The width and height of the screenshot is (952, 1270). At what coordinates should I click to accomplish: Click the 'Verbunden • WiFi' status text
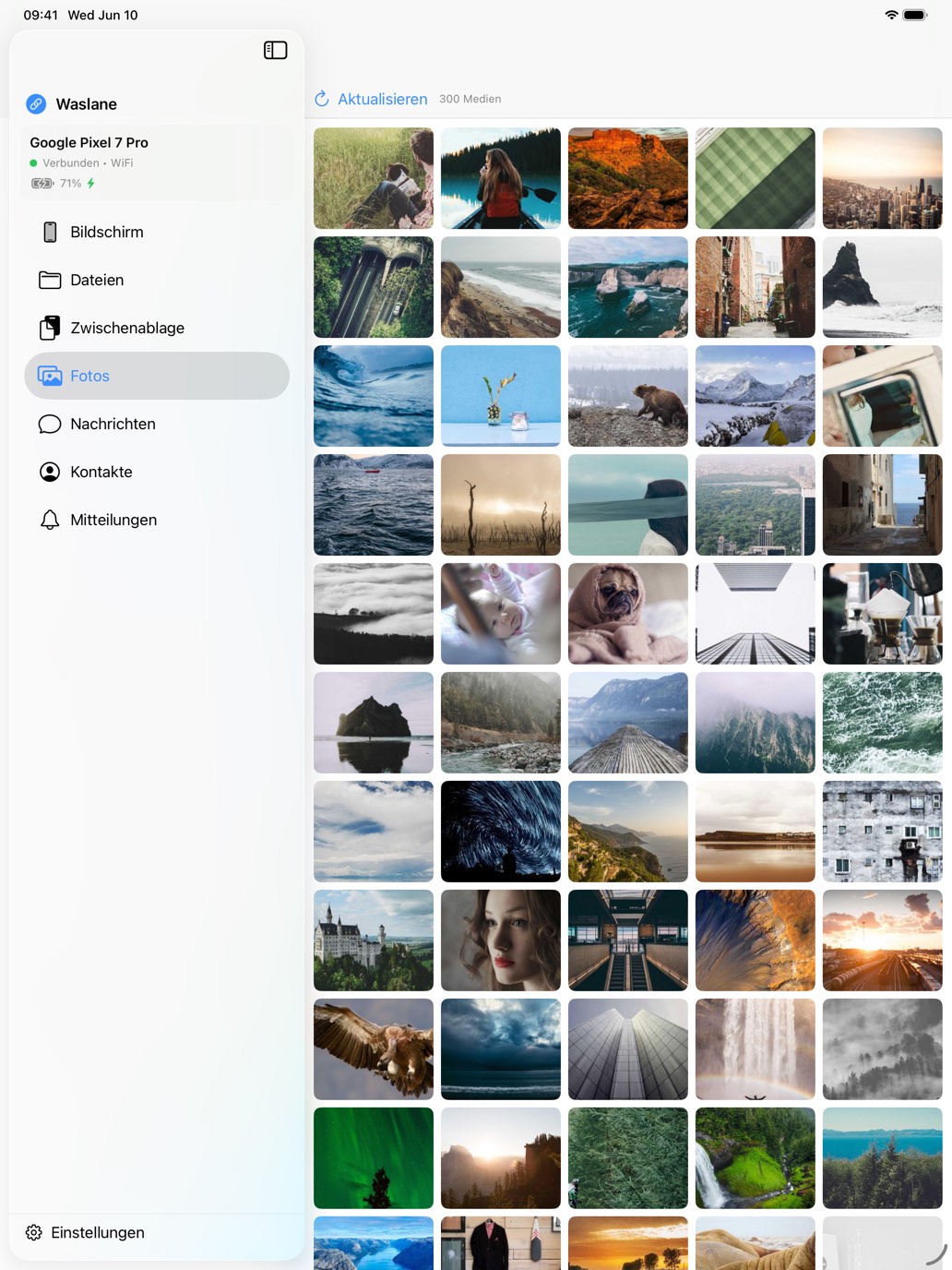point(88,162)
